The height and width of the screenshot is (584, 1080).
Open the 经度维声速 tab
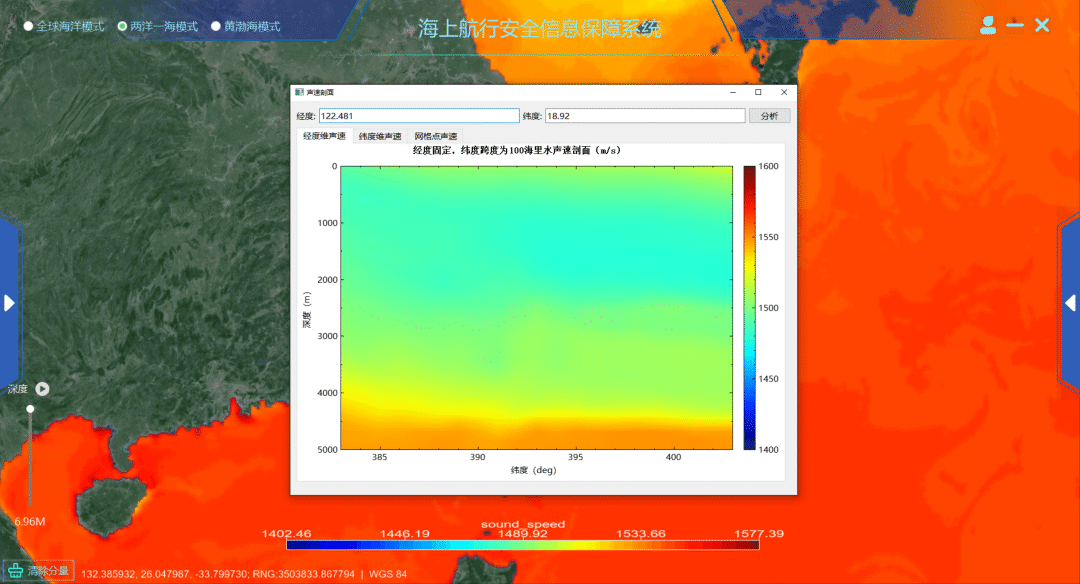pyautogui.click(x=324, y=136)
